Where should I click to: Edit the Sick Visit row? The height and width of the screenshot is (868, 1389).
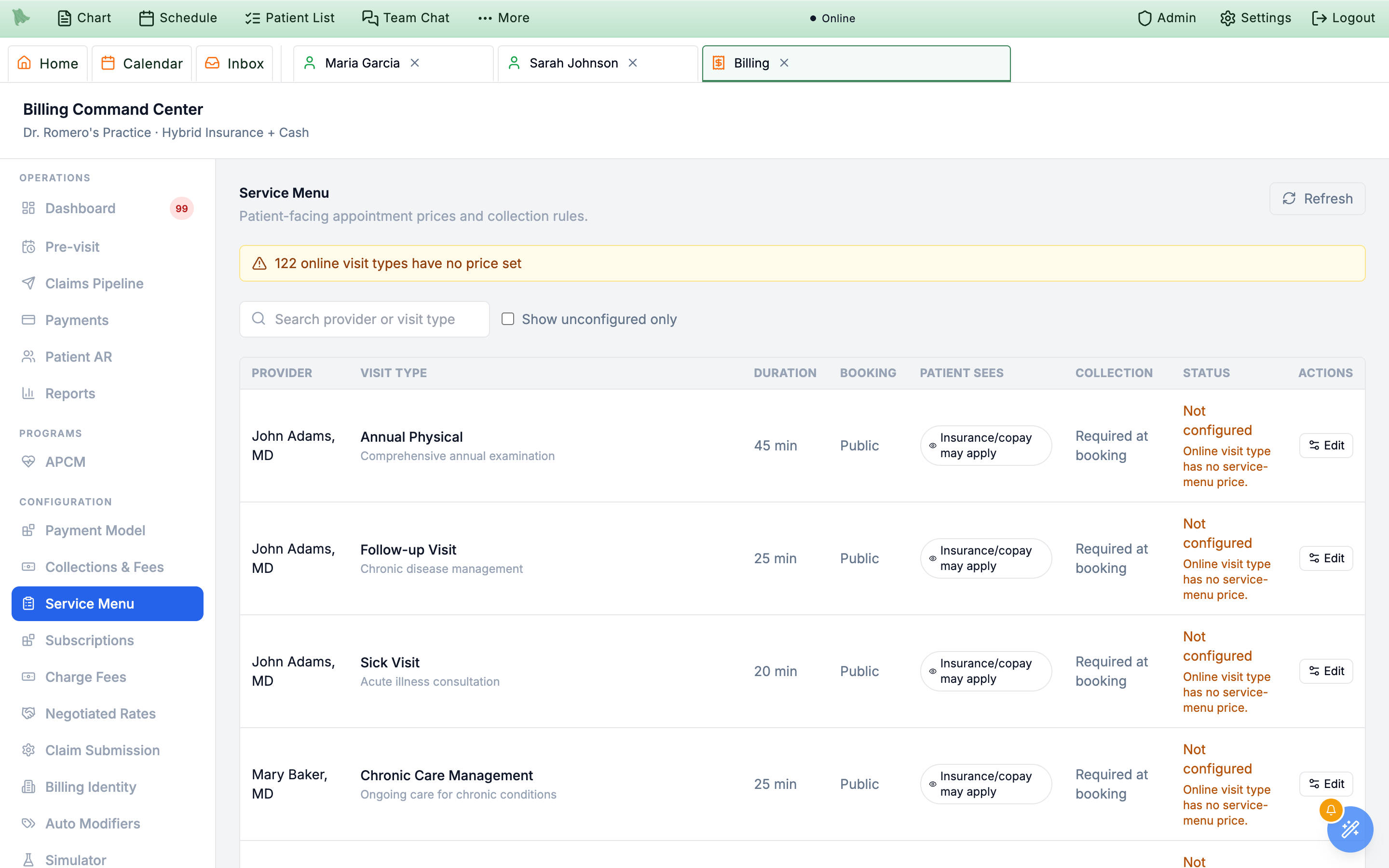1326,671
